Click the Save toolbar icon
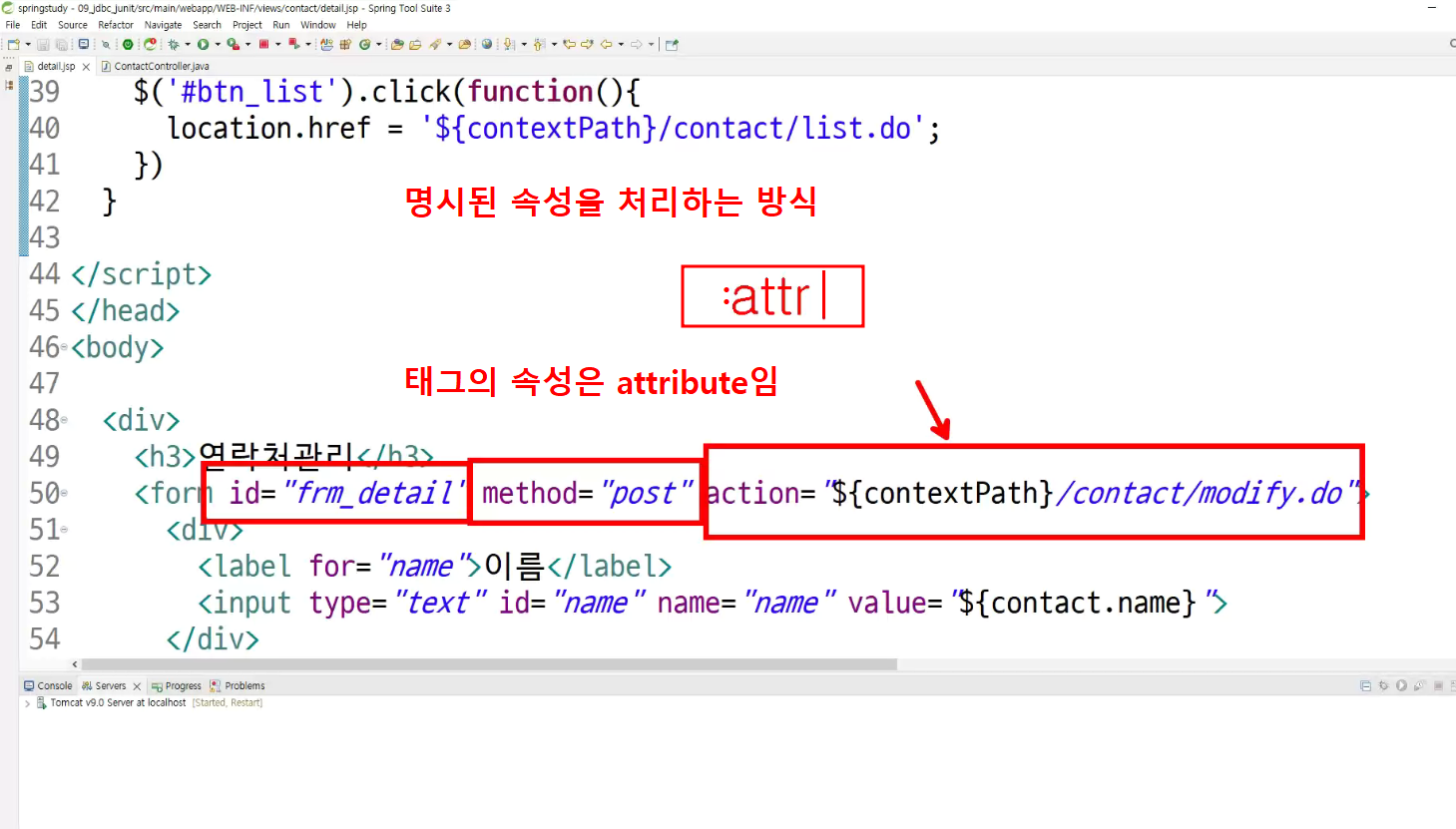This screenshot has height=829, width=1456. [43, 44]
